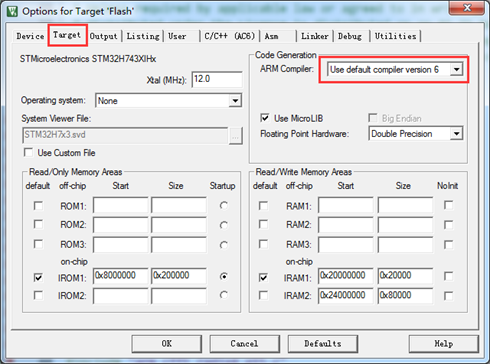Select the ROM1 Startup radio button
Image resolution: width=490 pixels, height=364 pixels.
(224, 205)
